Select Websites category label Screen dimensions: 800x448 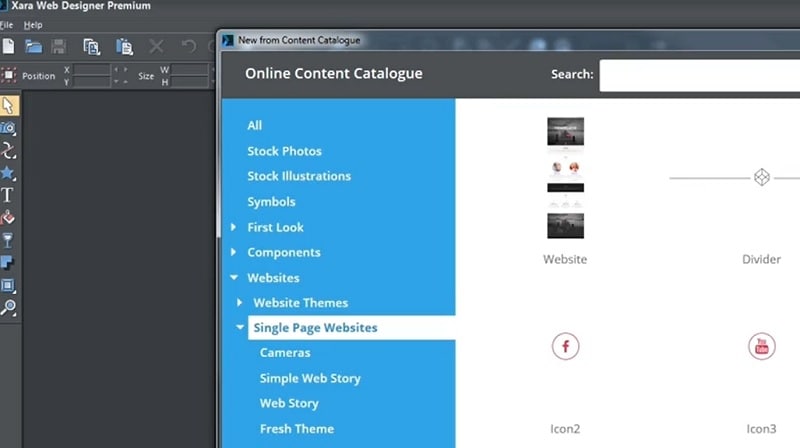(273, 278)
